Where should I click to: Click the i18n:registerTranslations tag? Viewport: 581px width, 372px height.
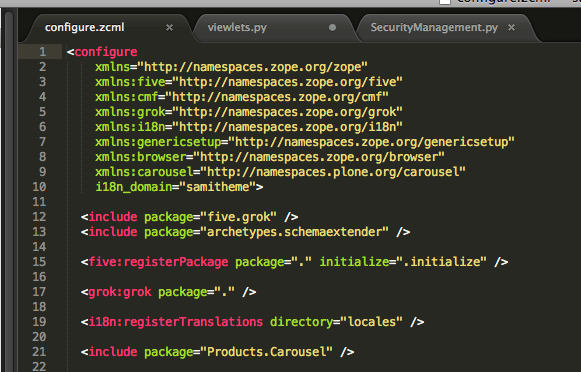pos(176,322)
